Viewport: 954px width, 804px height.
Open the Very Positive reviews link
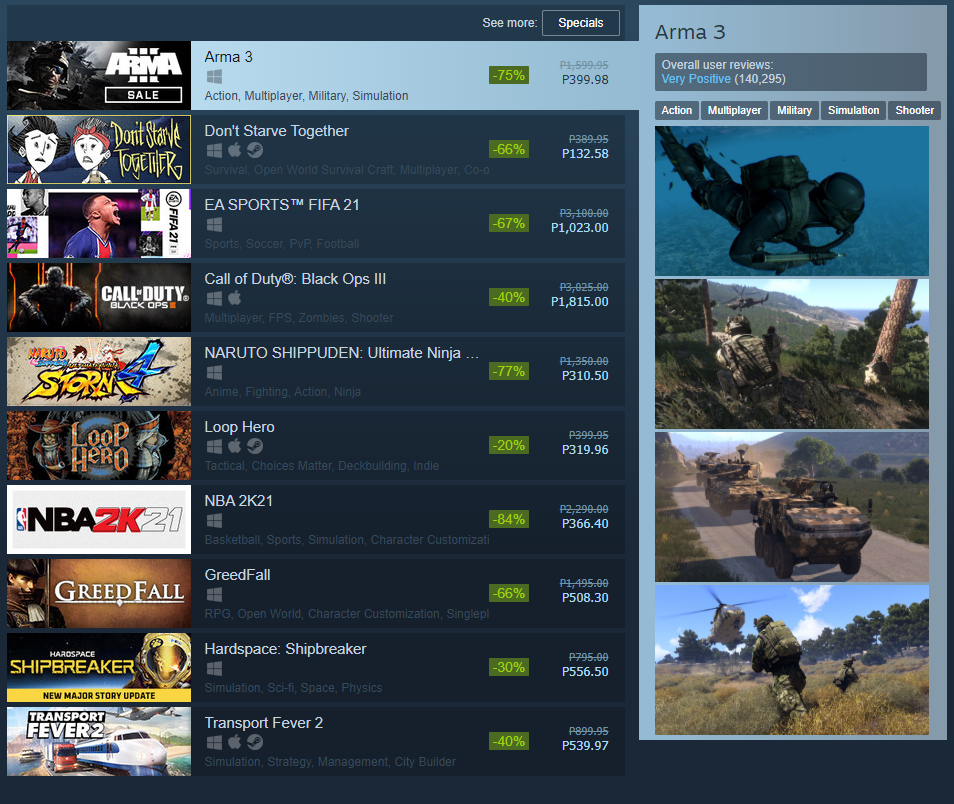pyautogui.click(x=696, y=79)
